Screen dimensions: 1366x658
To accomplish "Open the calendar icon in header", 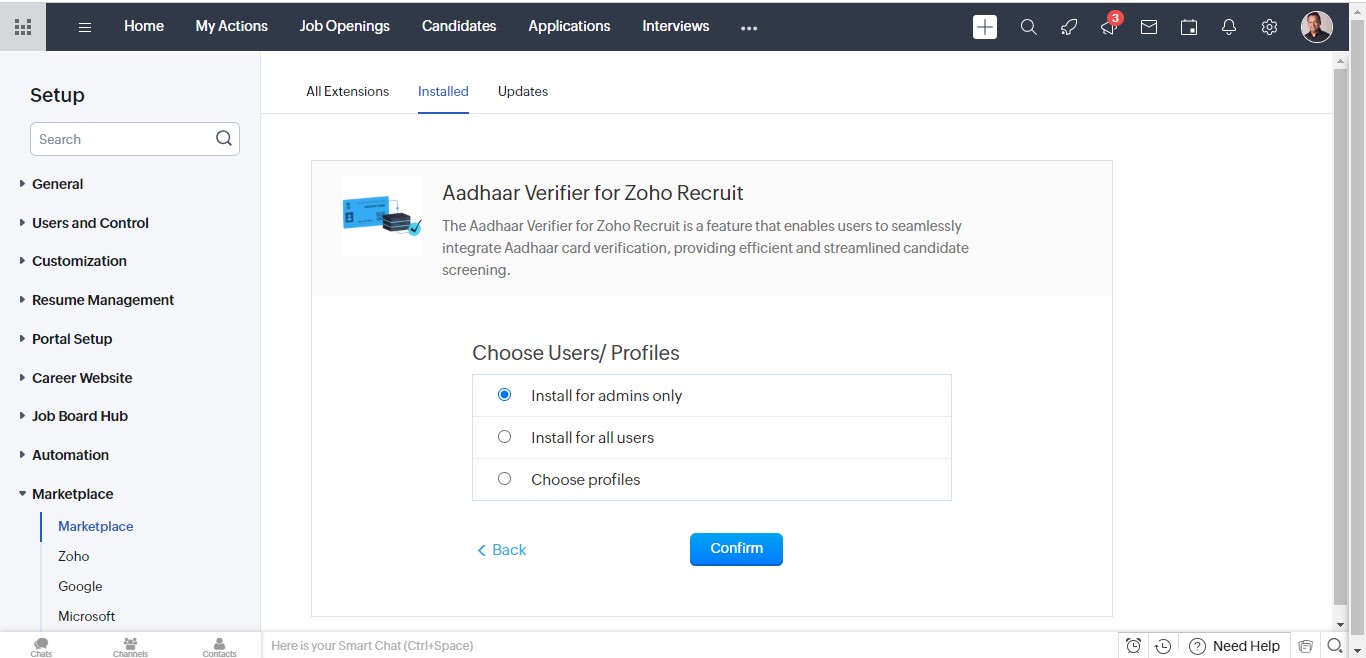I will [x=1189, y=27].
